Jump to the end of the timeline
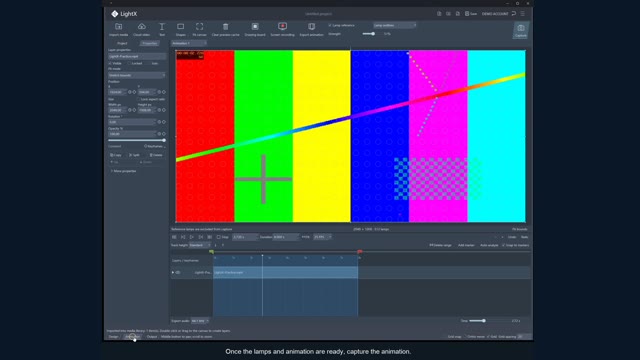 (x=210, y=237)
